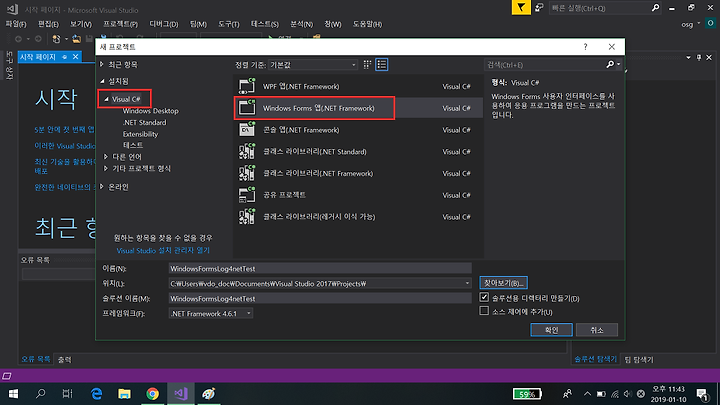The width and height of the screenshot is (720, 405).
Task: Open the action center notification icon
Action: click(702, 394)
